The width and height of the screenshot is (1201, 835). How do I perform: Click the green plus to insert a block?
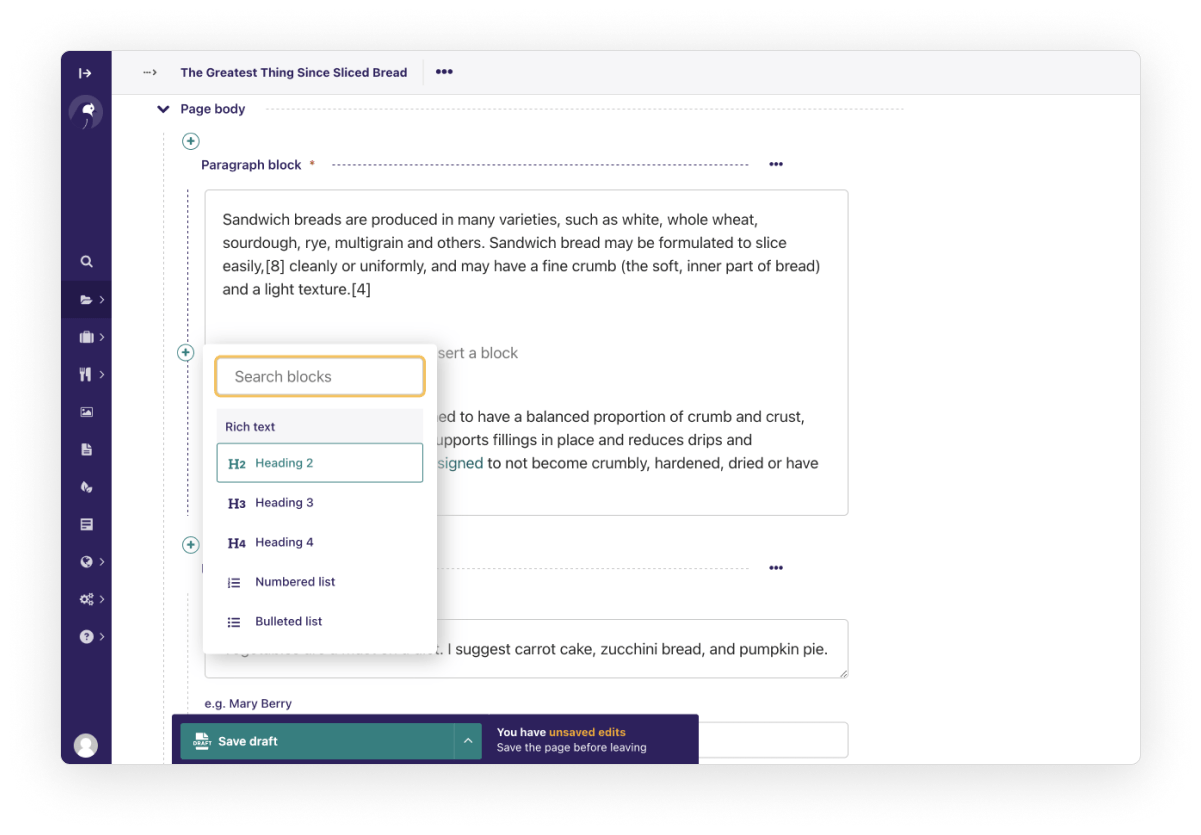pyautogui.click(x=185, y=352)
